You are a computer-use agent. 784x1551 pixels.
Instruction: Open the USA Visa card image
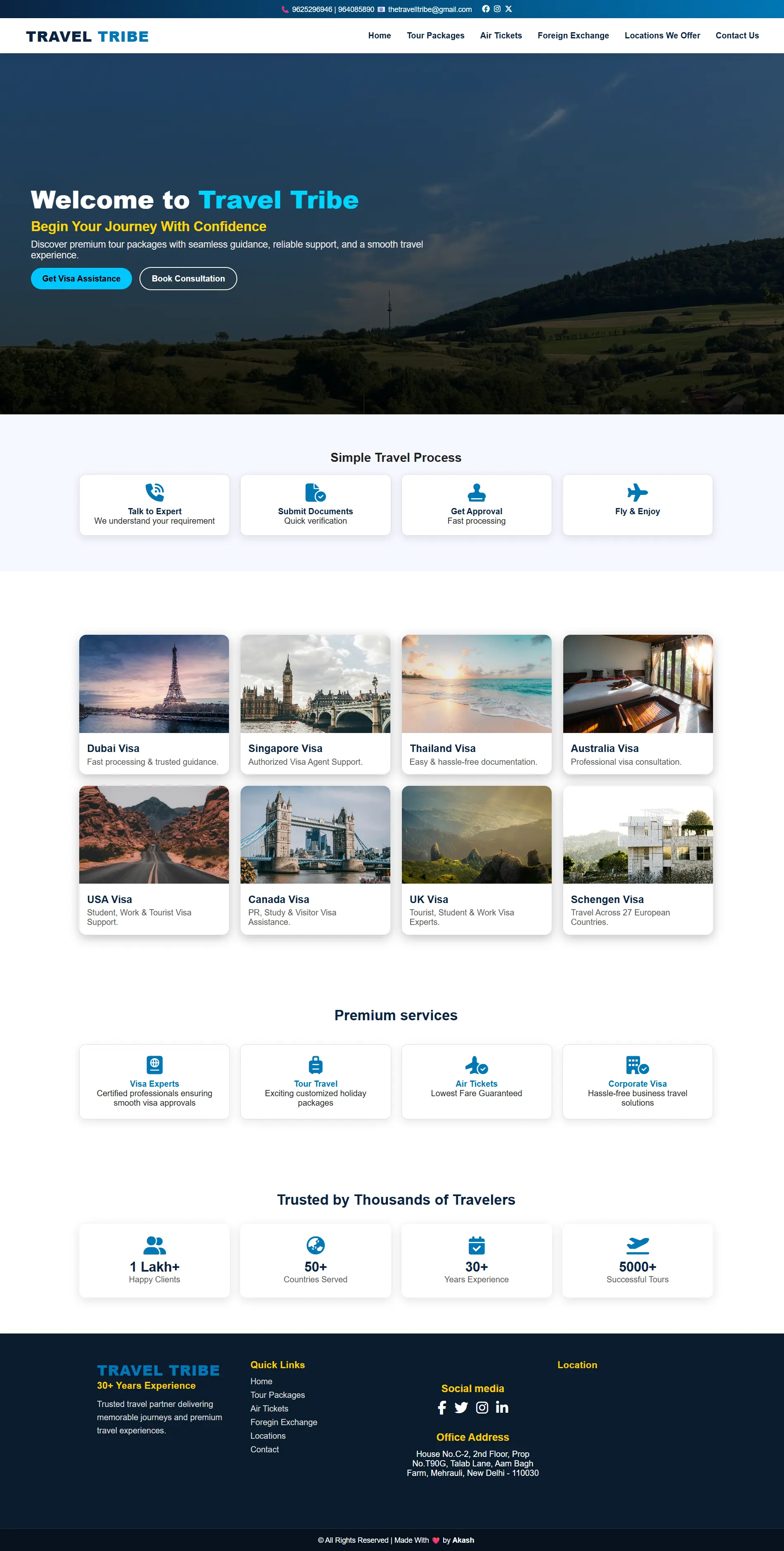point(154,835)
